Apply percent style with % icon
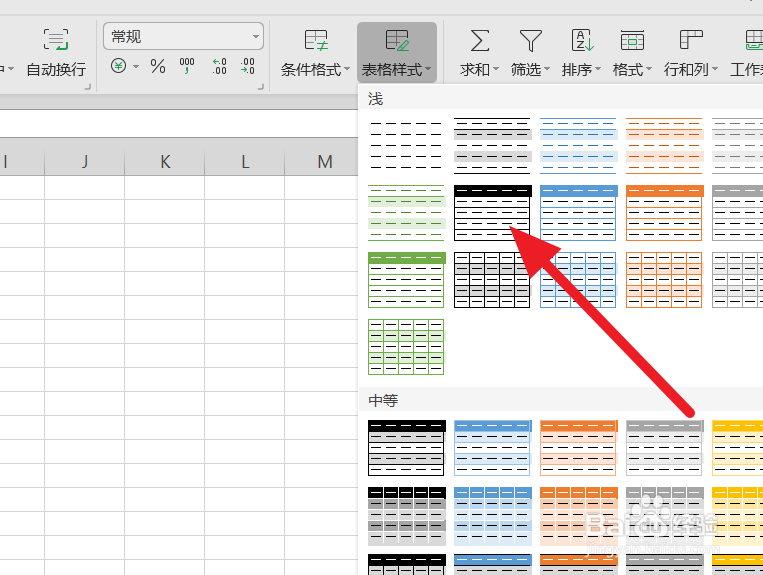The image size is (763, 575). 158,66
